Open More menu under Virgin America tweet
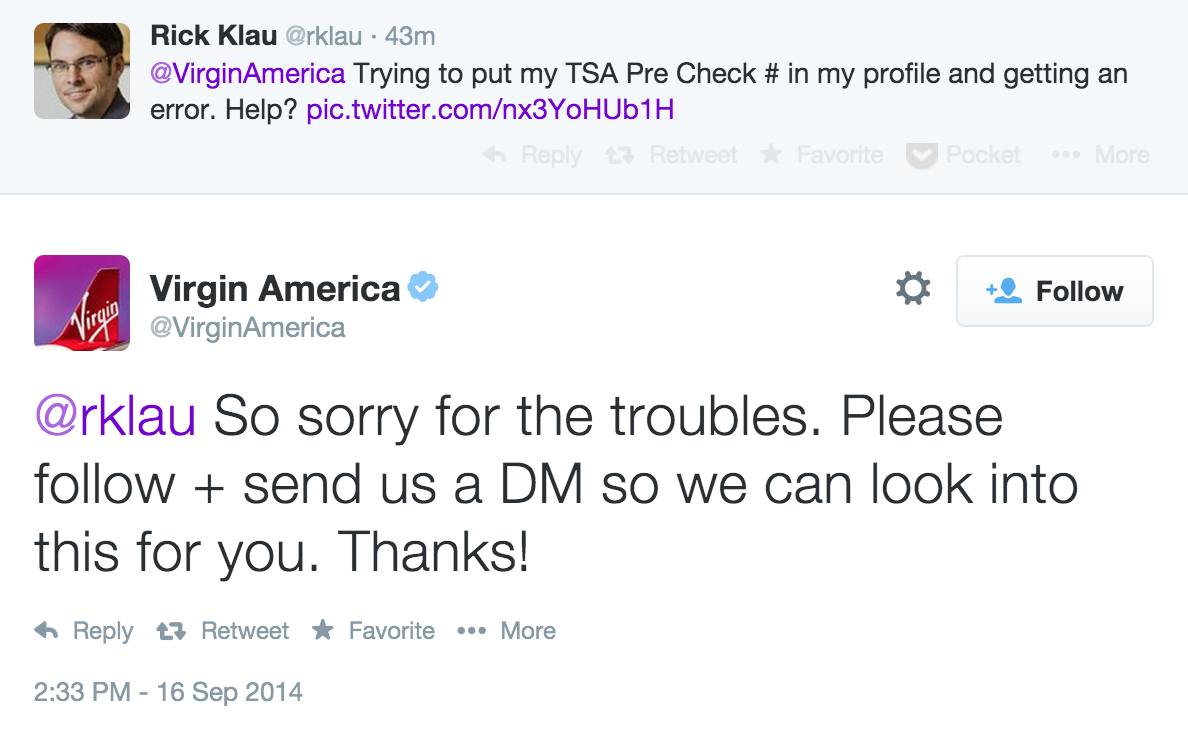Screen dimensions: 1188x747 point(506,630)
